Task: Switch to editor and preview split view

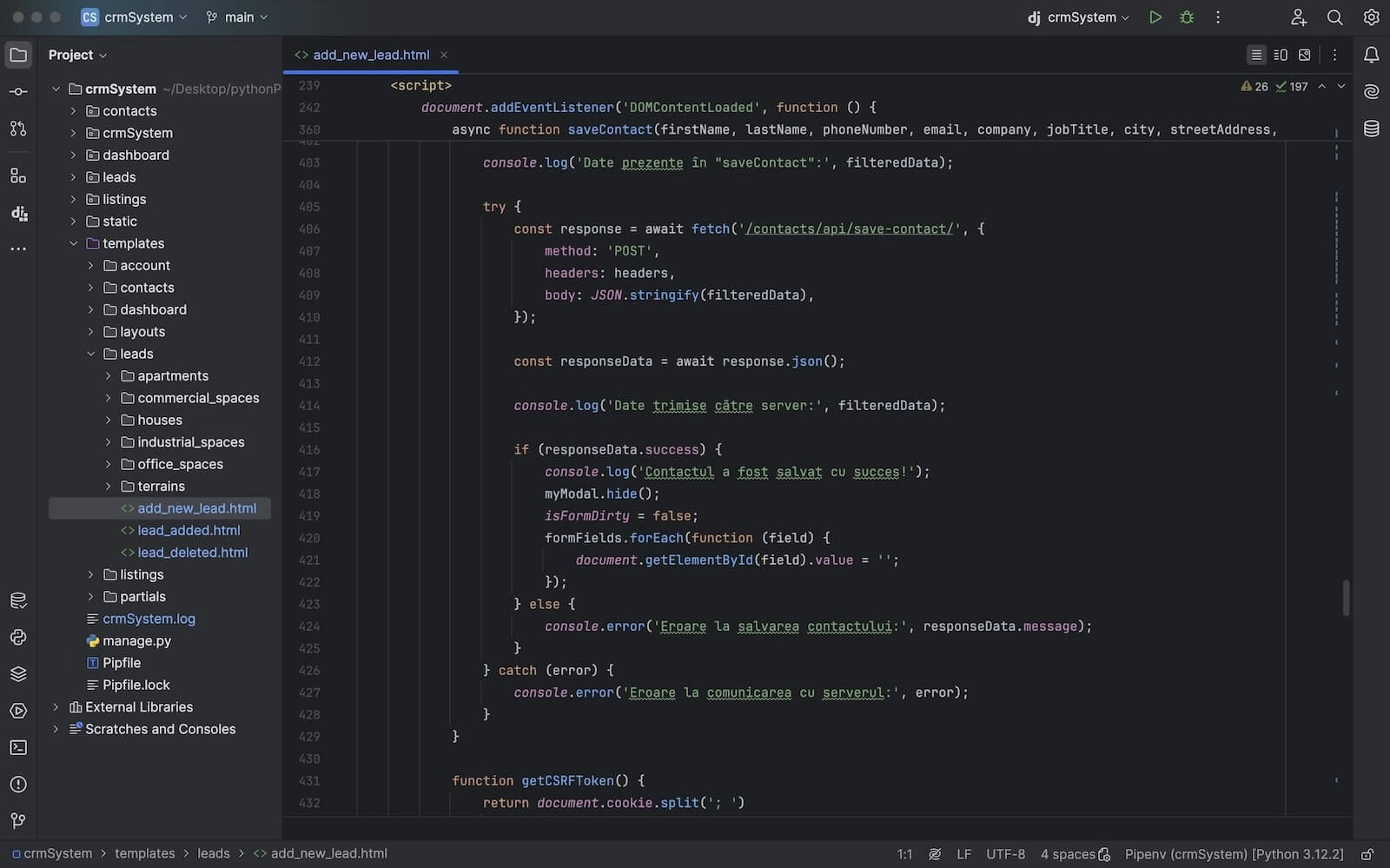Action: point(1281,55)
